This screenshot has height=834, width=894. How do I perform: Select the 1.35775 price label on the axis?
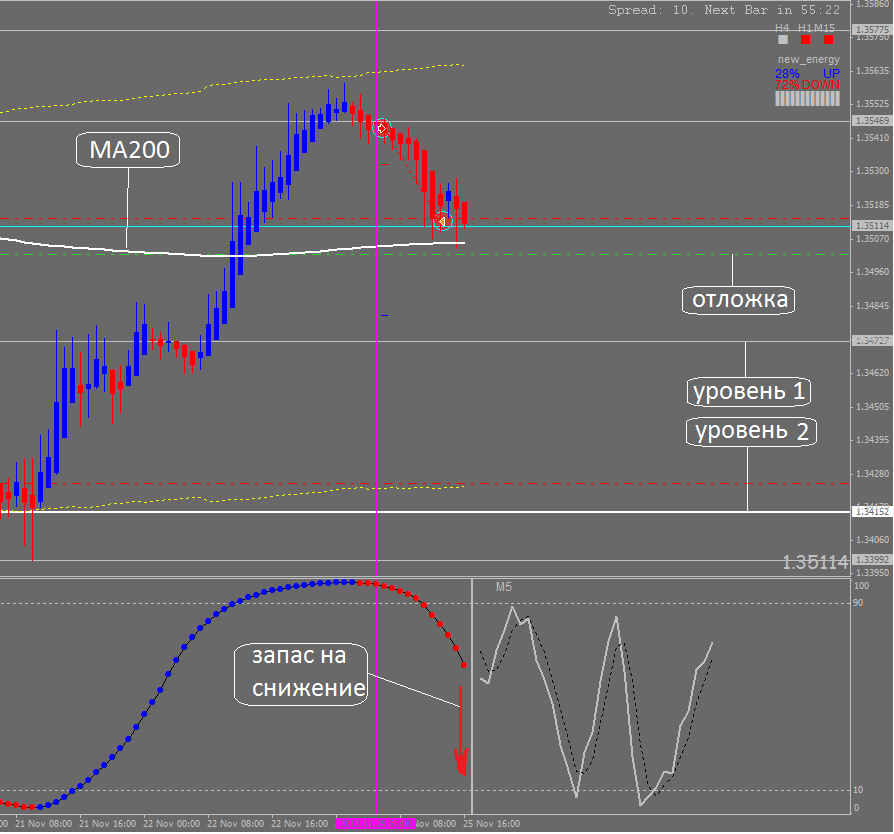(x=872, y=29)
